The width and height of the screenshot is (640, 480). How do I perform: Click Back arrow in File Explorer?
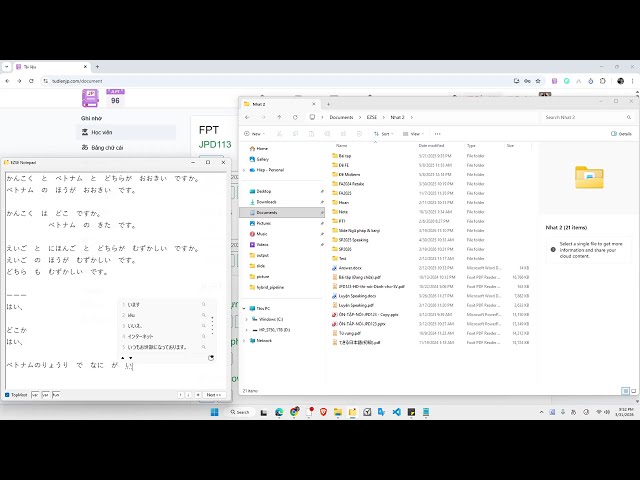point(247,117)
